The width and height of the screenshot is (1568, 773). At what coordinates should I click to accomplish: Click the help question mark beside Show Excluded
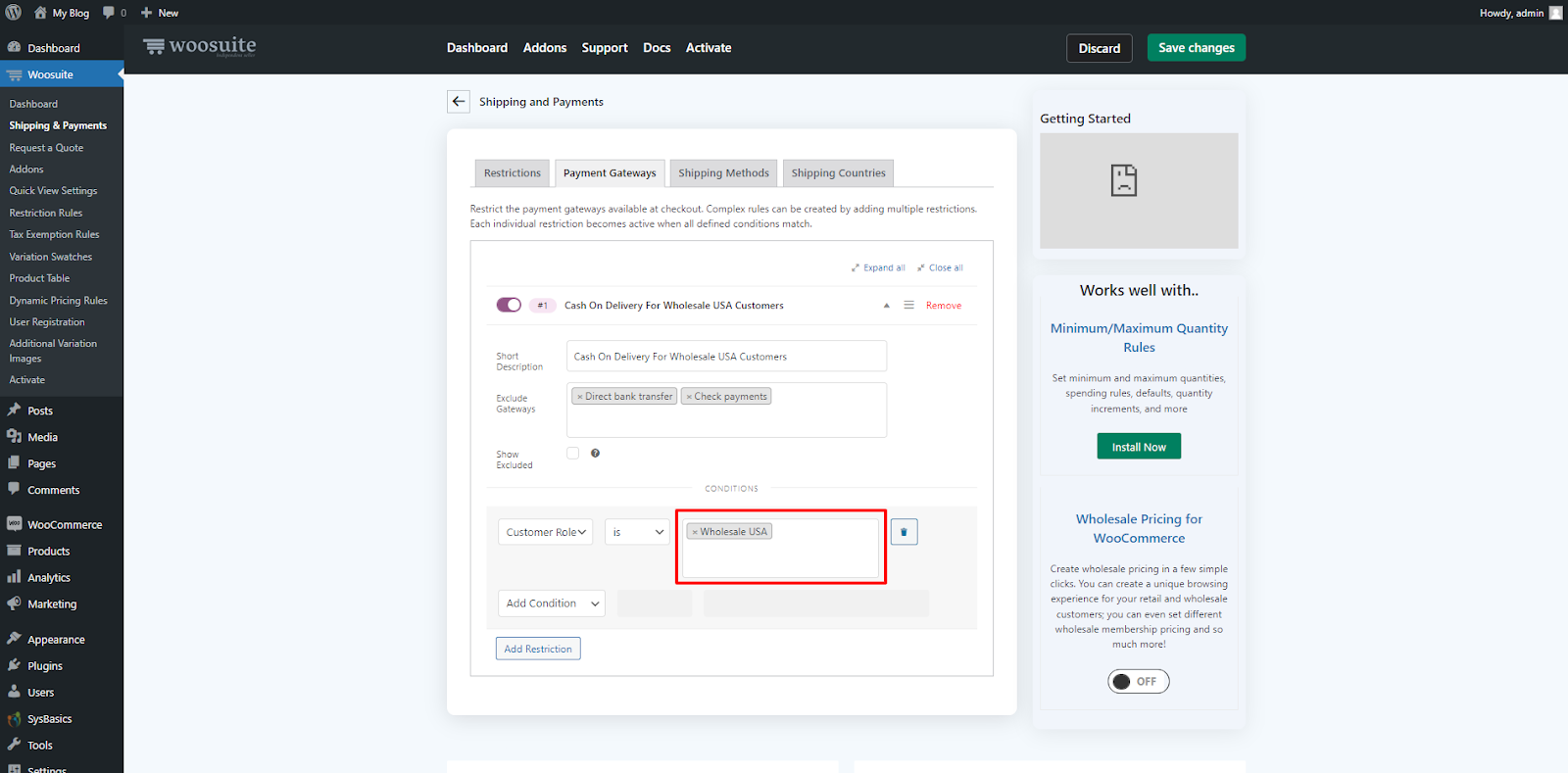click(x=595, y=453)
